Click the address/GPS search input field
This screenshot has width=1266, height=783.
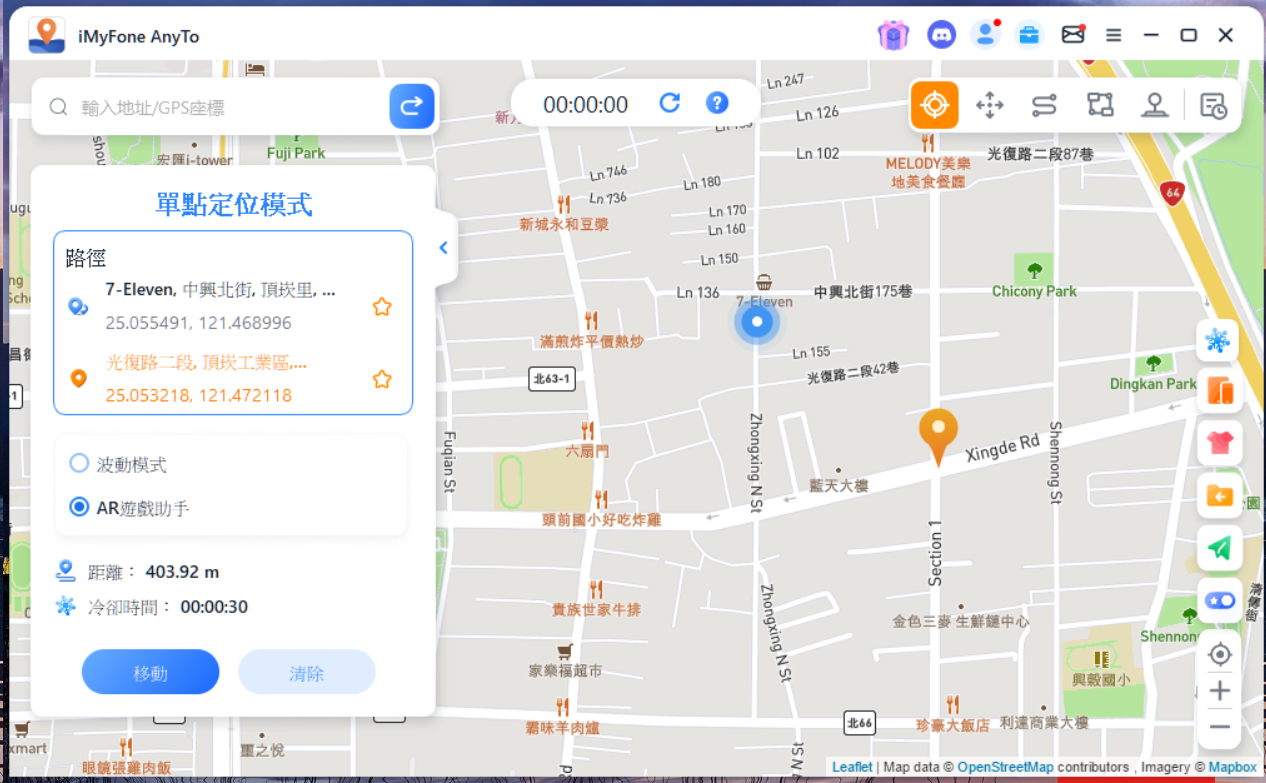(230, 107)
